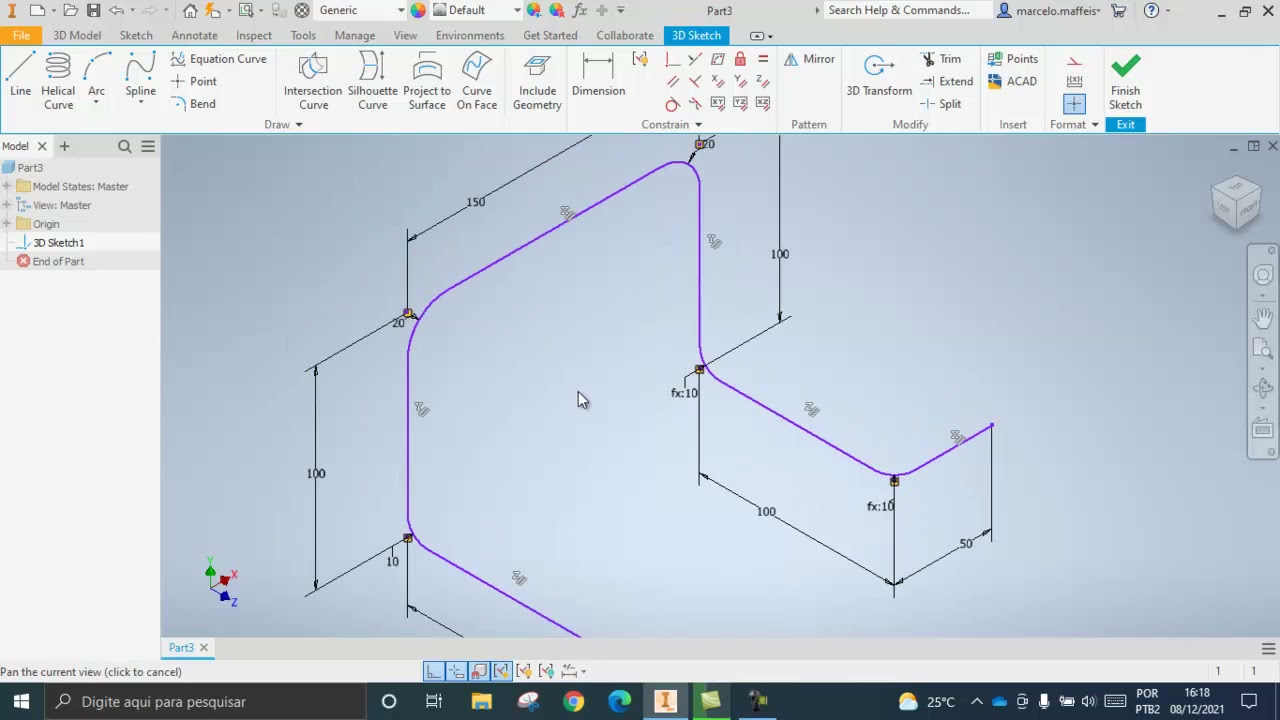The width and height of the screenshot is (1280, 720).
Task: Apply the Tangent constraint circle icon
Action: coord(672,104)
